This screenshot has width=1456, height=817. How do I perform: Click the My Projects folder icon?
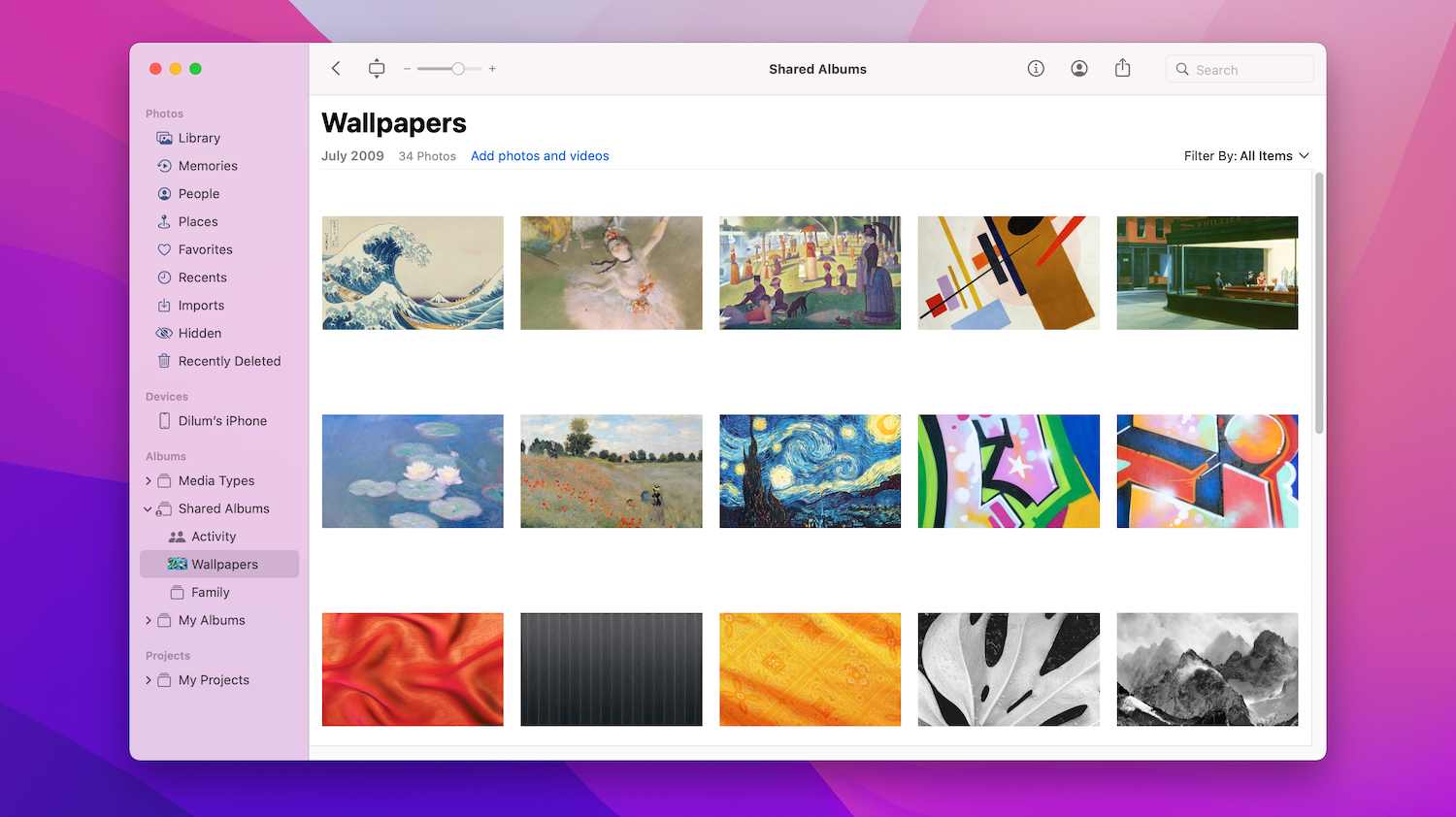click(164, 680)
